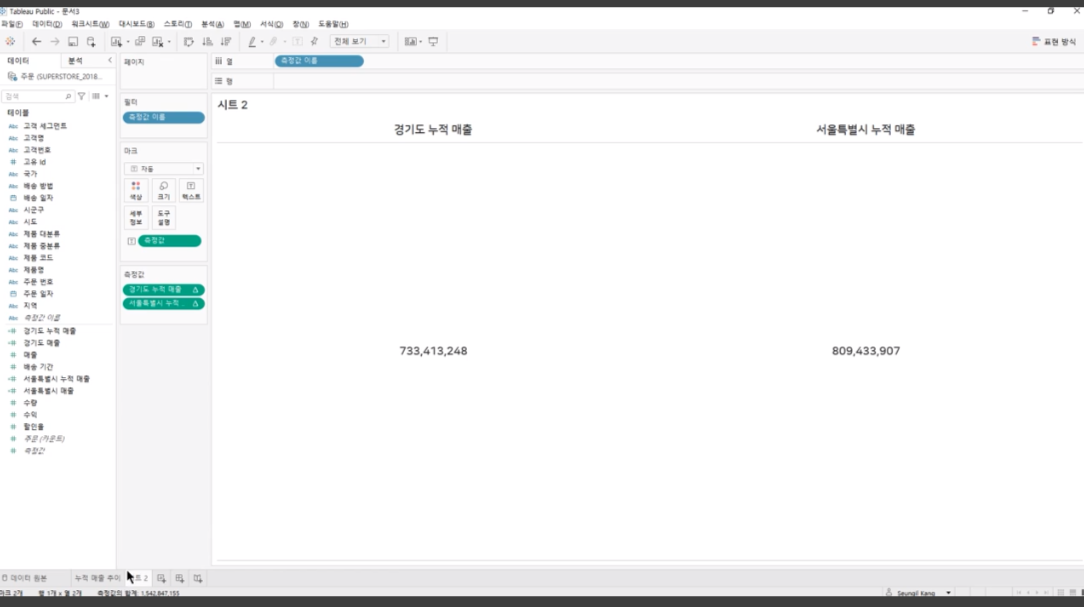Click the 텍스트 text mark card

coord(191,191)
